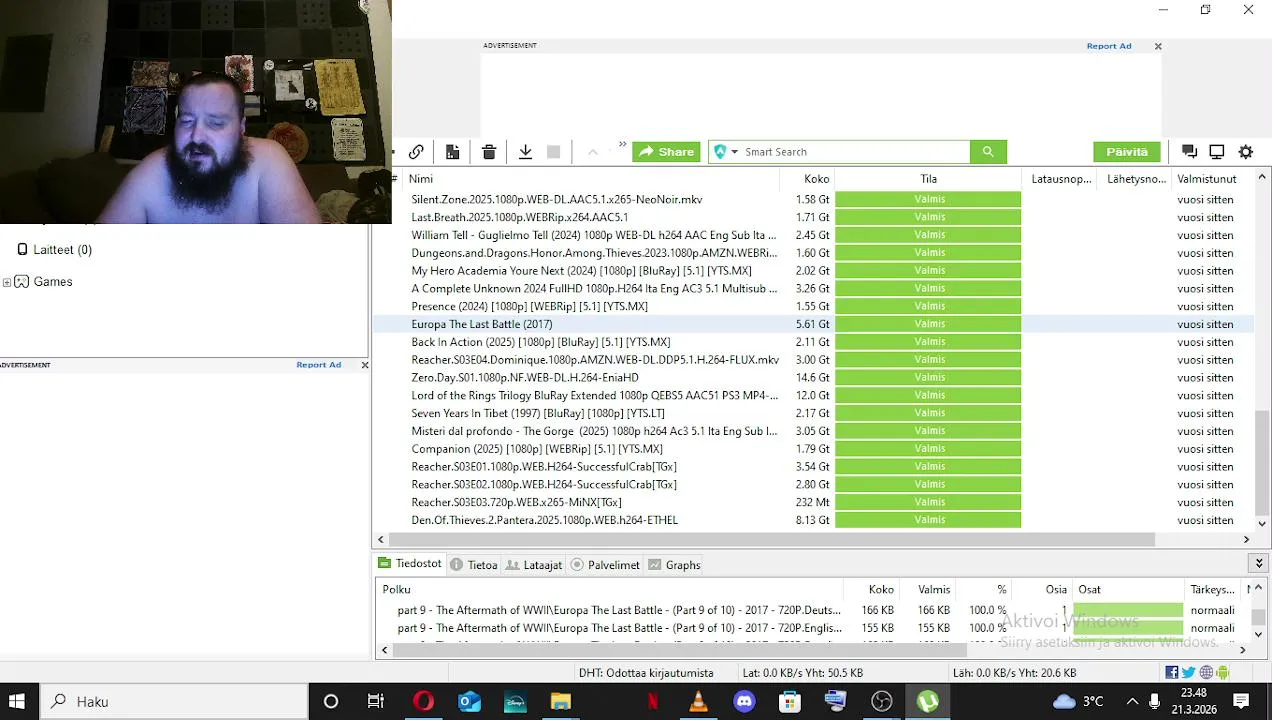Click the torrent list horizontal scrollbar
The width and height of the screenshot is (1272, 720).
770,540
